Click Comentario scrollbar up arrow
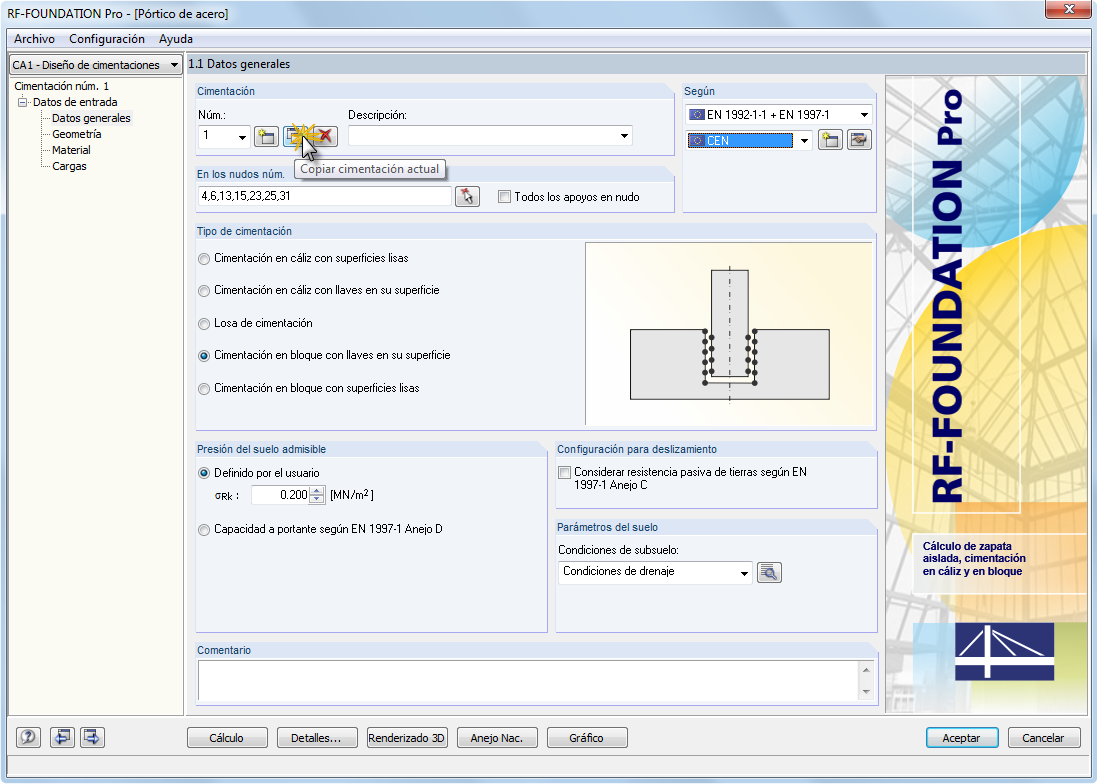The height and width of the screenshot is (784, 1097). [x=866, y=669]
